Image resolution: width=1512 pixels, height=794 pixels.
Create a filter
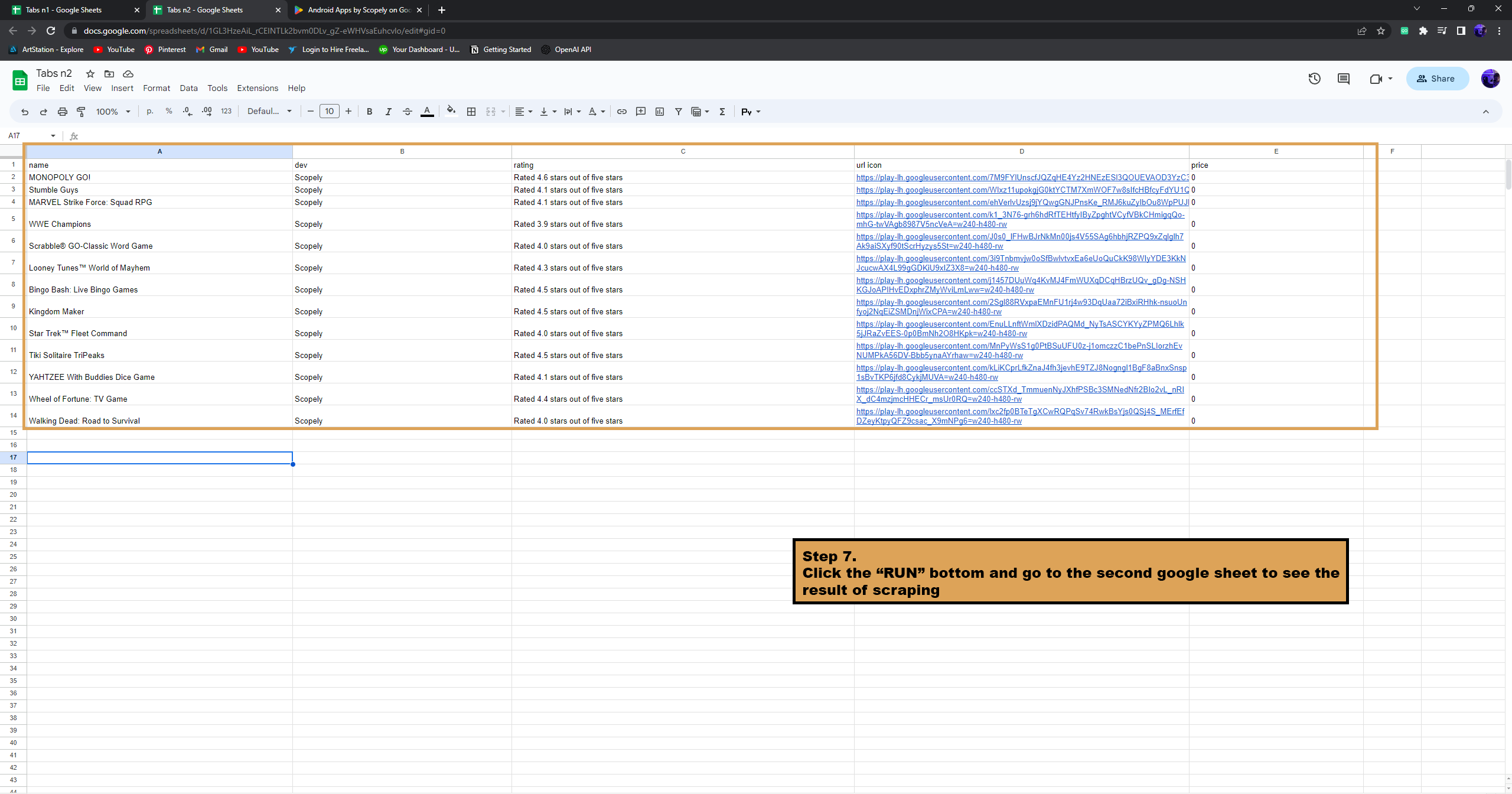pos(679,112)
